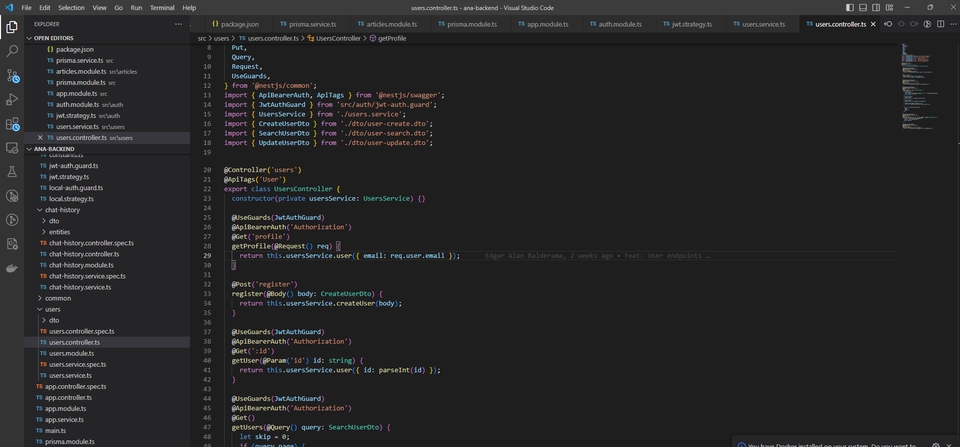The image size is (960, 447).
Task: Open the Run and Debug view
Action: [x=12, y=99]
